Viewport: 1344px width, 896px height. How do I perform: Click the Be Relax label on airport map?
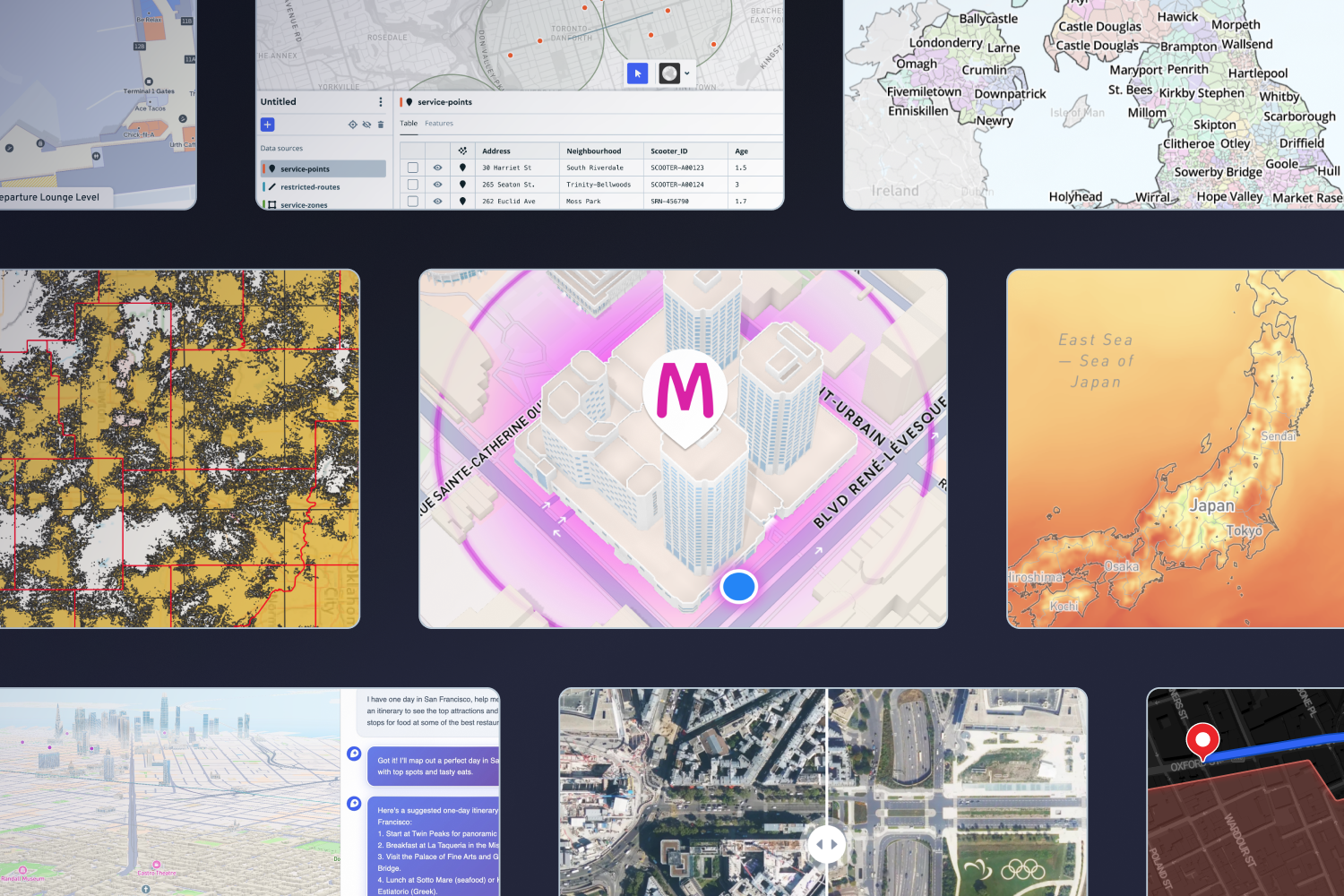pos(149,20)
